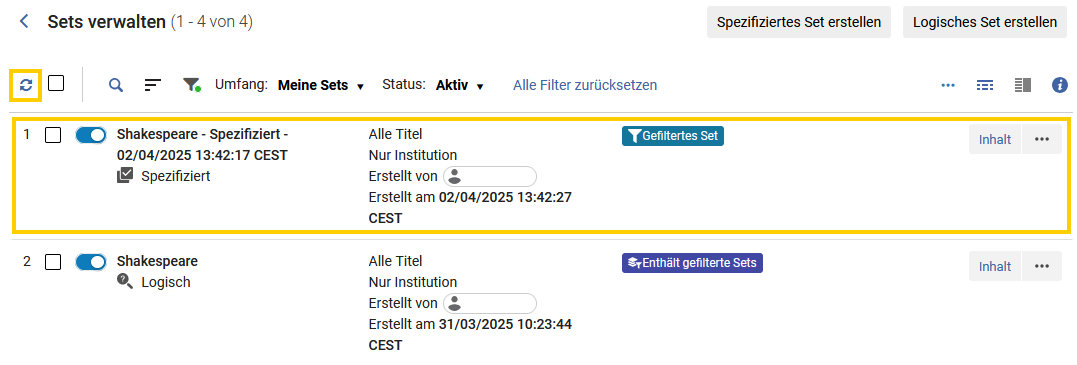Toggle the active switch for row 2
Screen dimensions: 1077x365
pyautogui.click(x=91, y=262)
